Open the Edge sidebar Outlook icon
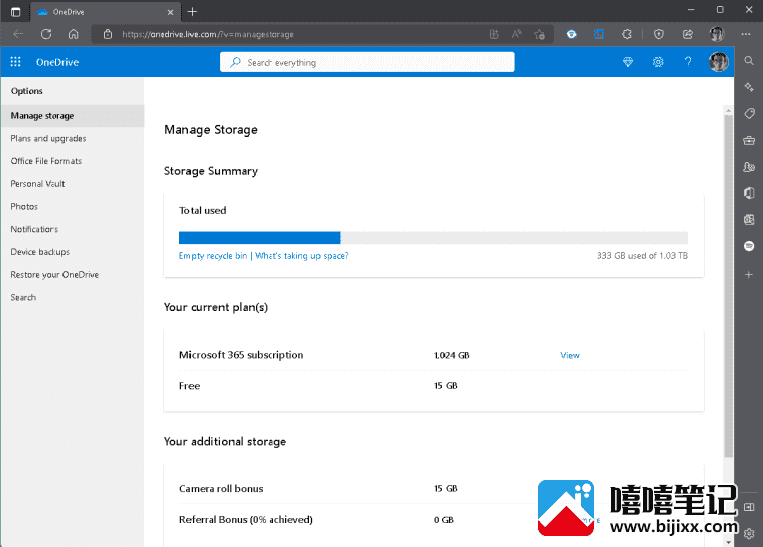The height and width of the screenshot is (547, 763). 749,219
